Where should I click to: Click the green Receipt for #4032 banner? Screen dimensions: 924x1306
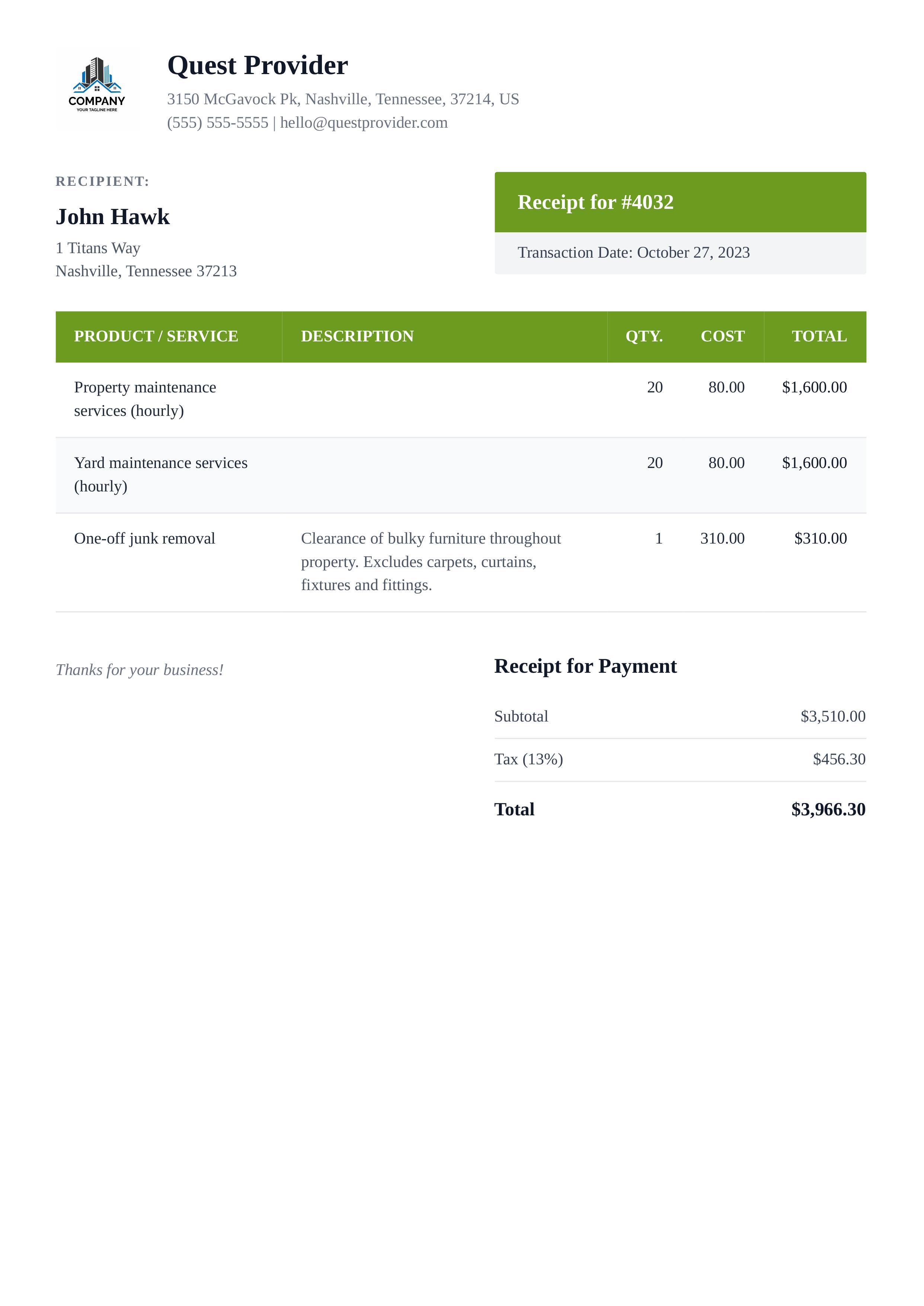click(x=680, y=202)
